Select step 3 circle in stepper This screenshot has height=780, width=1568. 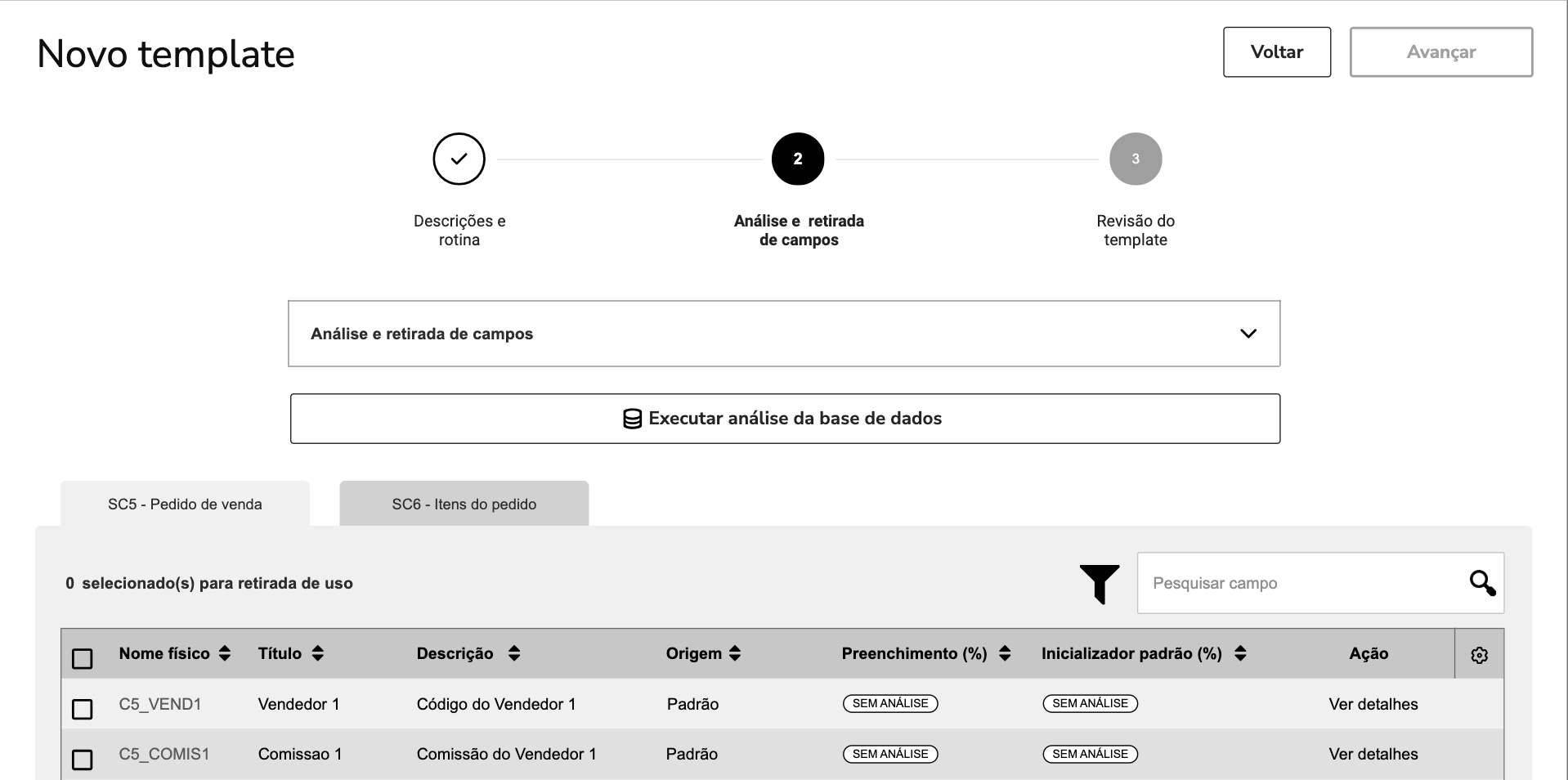pos(1136,159)
